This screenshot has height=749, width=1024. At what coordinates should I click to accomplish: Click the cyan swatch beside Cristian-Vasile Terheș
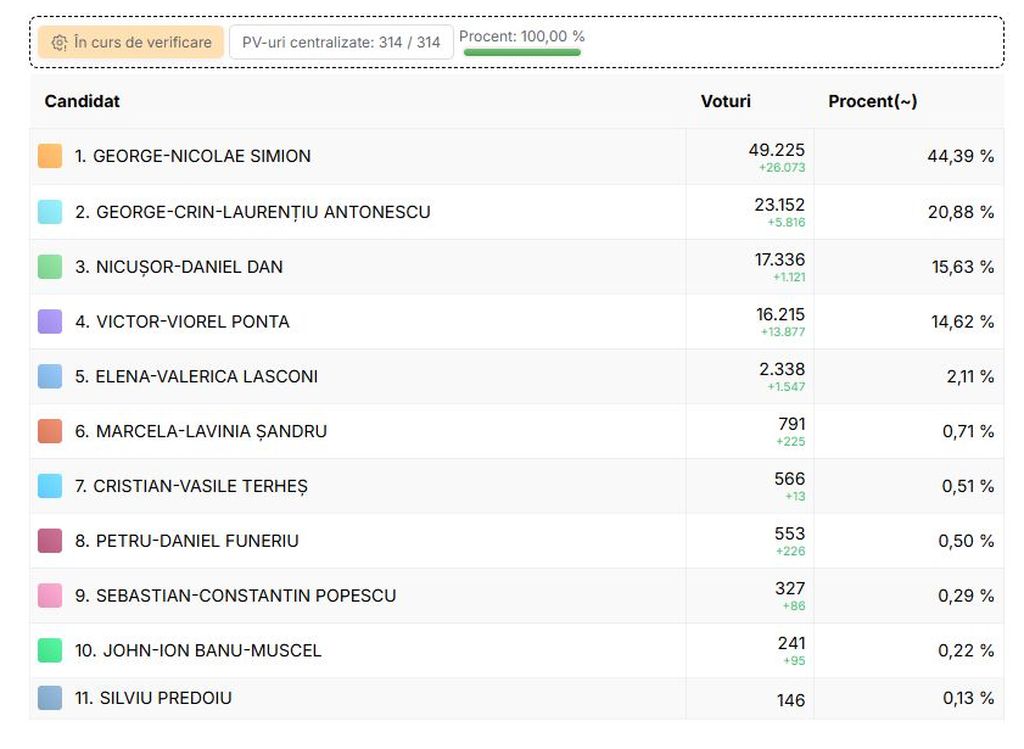(50, 486)
